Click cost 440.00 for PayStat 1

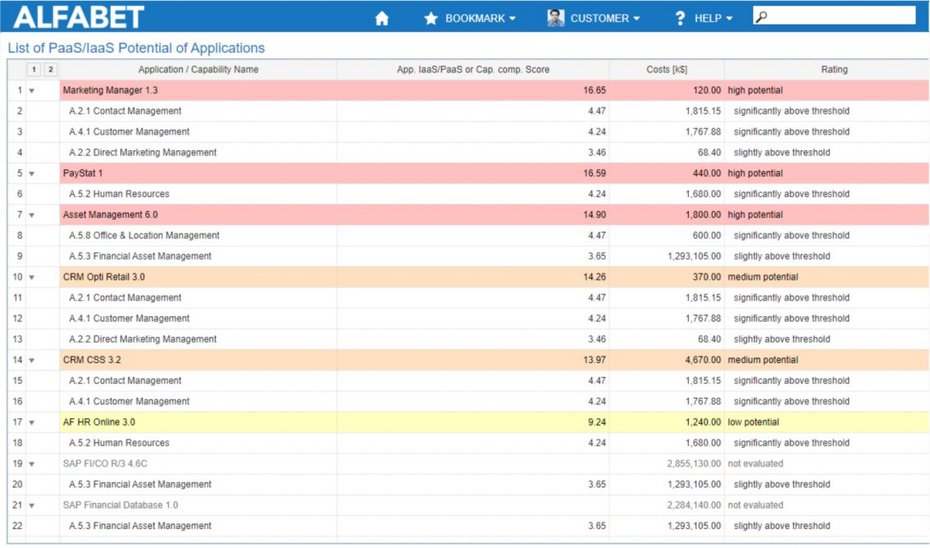[x=706, y=173]
